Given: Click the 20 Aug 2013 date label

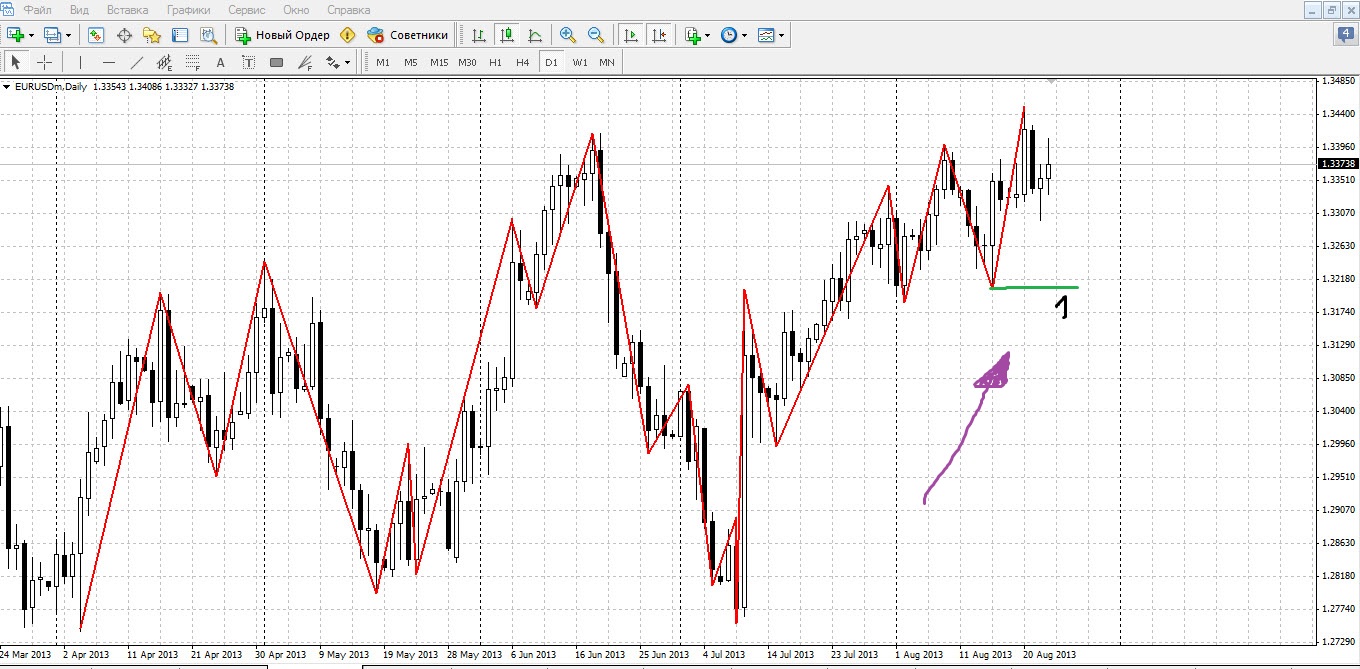Looking at the screenshot, I should (1048, 654).
